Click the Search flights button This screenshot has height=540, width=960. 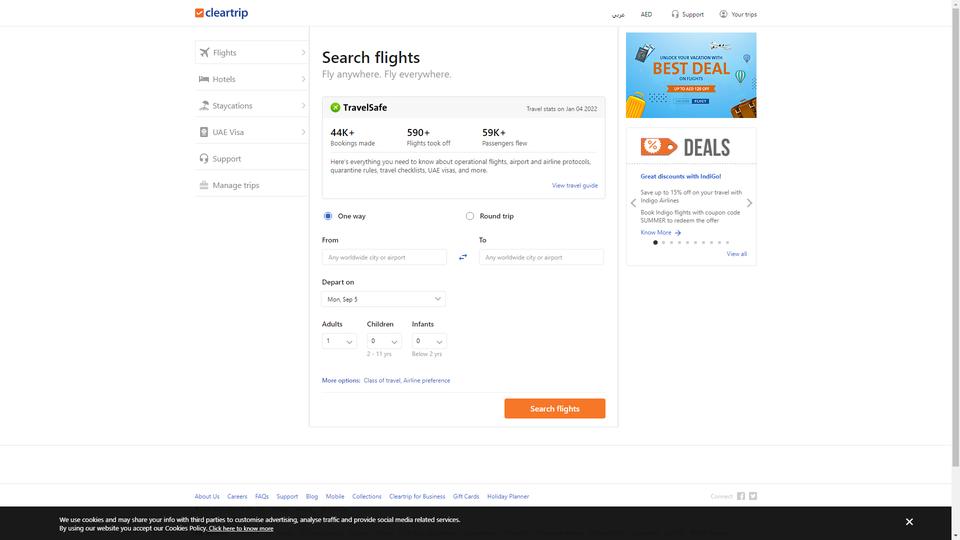click(x=555, y=408)
